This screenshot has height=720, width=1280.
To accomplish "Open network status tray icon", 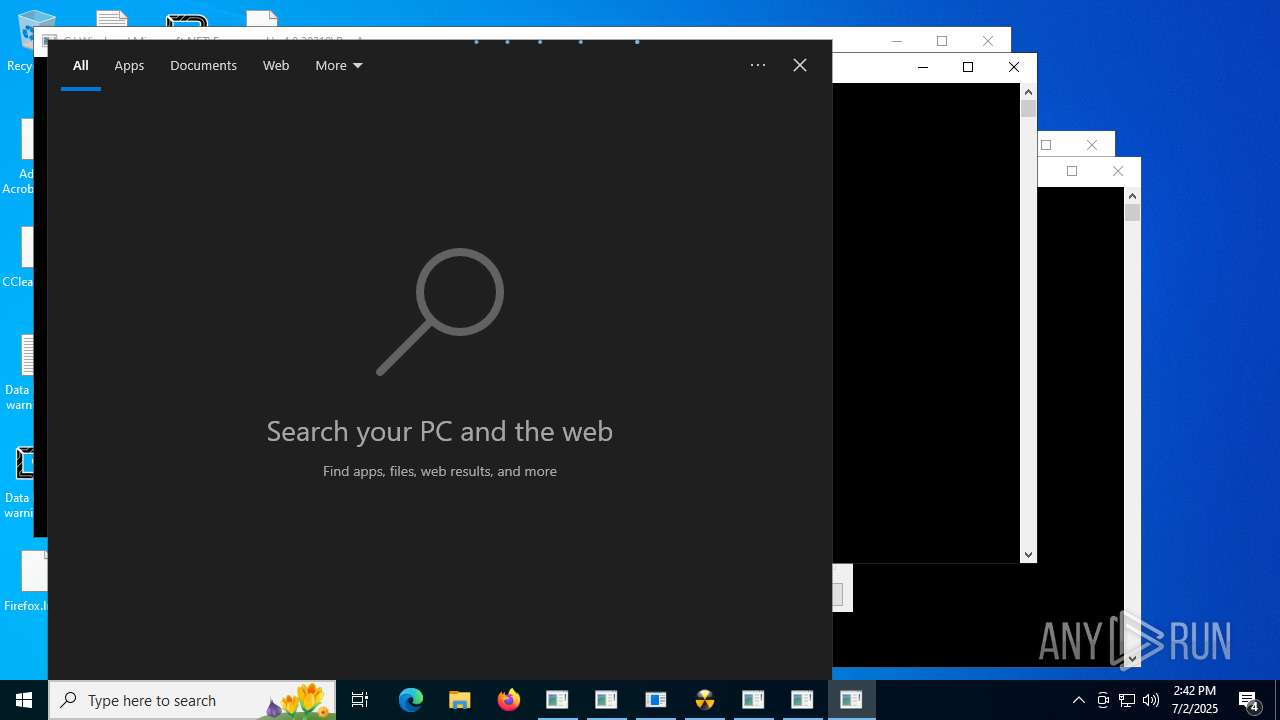I will (x=1127, y=701).
